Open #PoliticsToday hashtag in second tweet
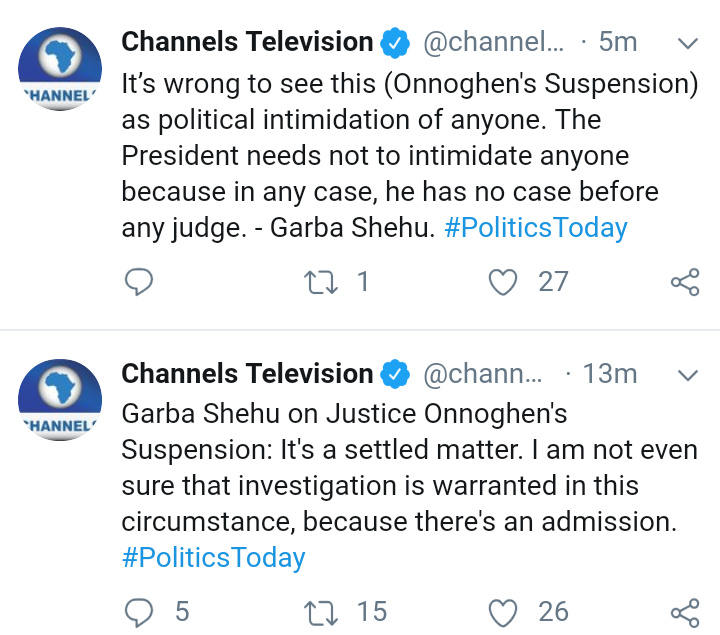 [213, 557]
